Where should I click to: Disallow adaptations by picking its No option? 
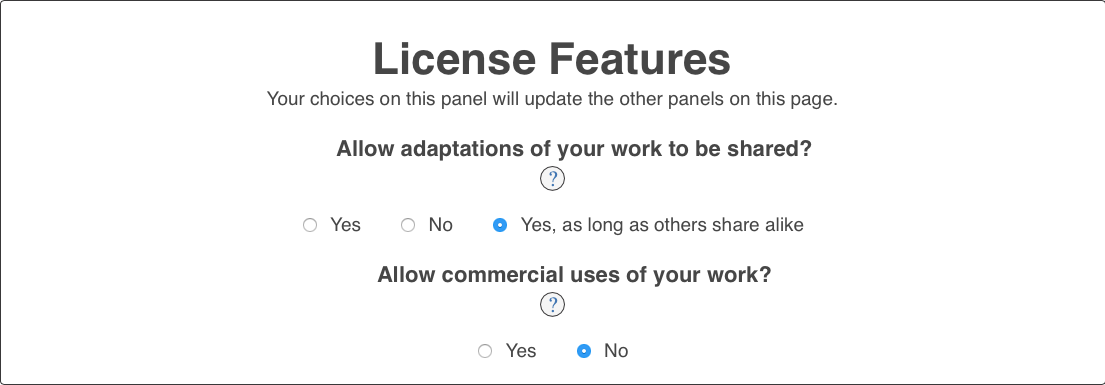point(408,226)
